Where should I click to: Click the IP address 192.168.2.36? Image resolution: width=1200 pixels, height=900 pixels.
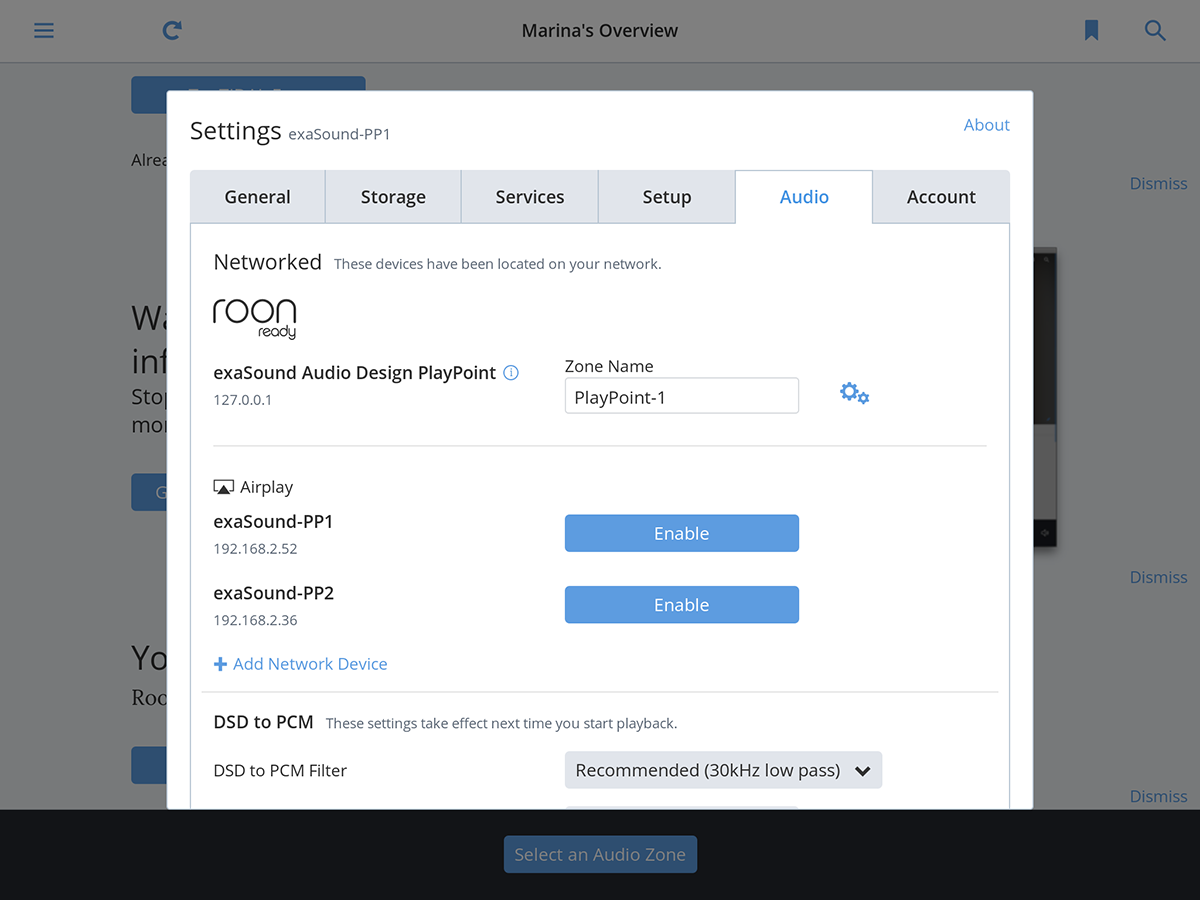click(x=255, y=621)
